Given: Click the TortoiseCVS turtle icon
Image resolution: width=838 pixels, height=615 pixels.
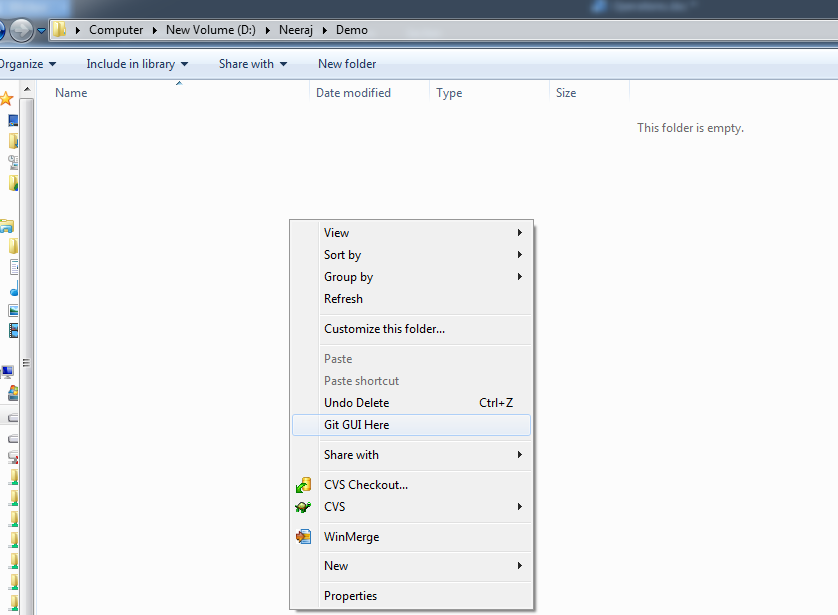Looking at the screenshot, I should (x=302, y=507).
